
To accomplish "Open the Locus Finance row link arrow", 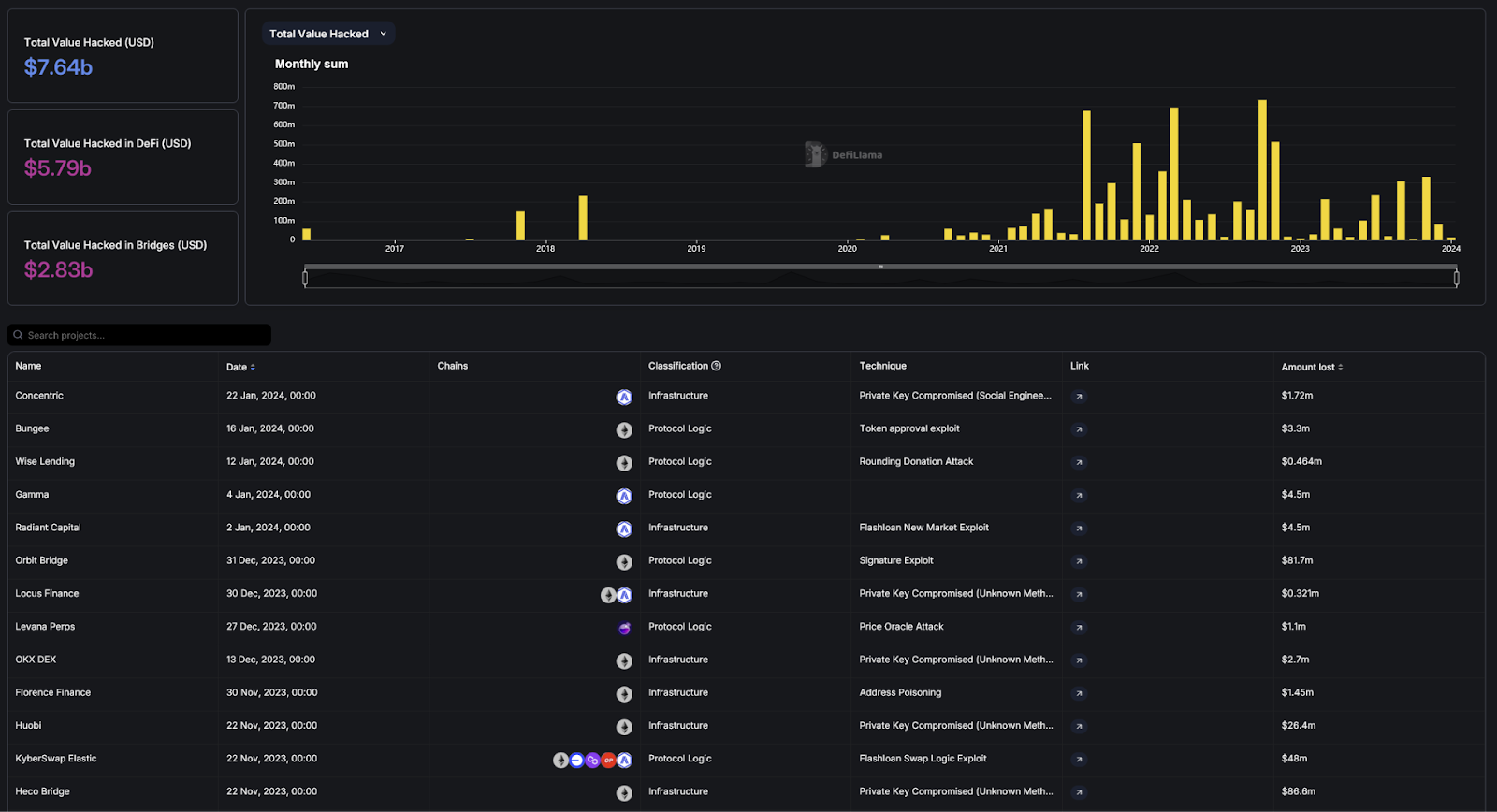I will pyautogui.click(x=1079, y=594).
